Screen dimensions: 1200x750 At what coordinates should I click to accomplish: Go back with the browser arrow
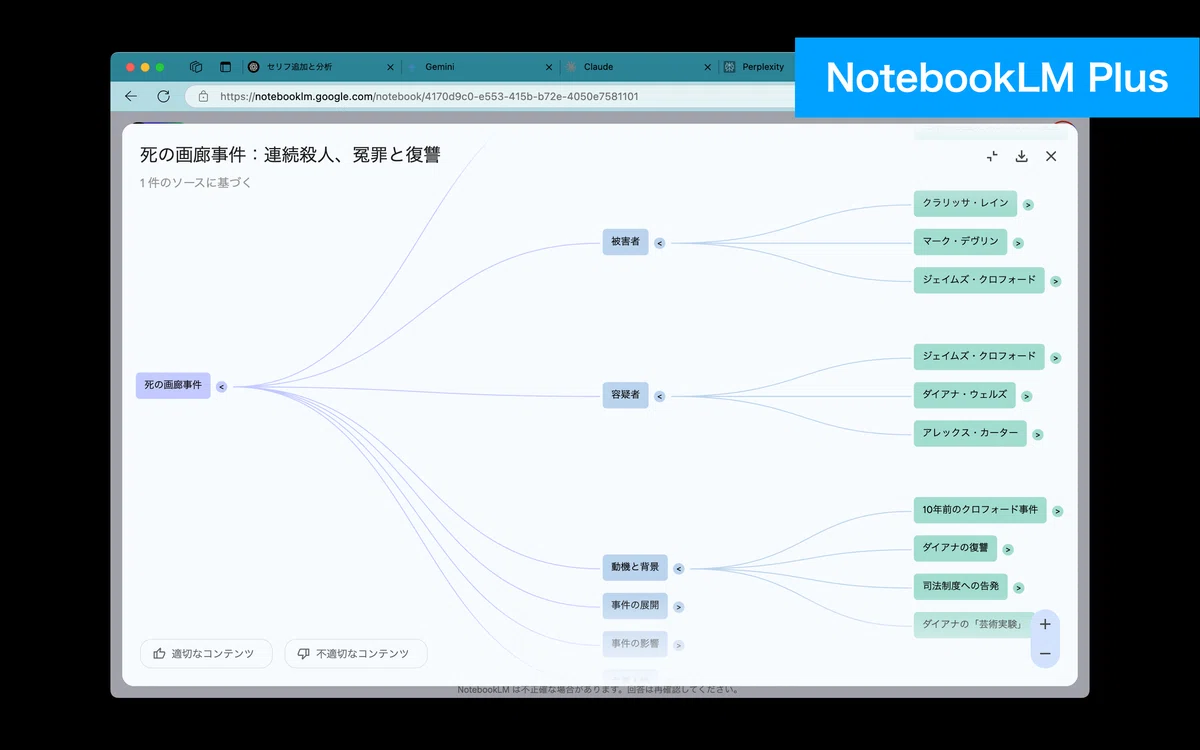point(131,96)
